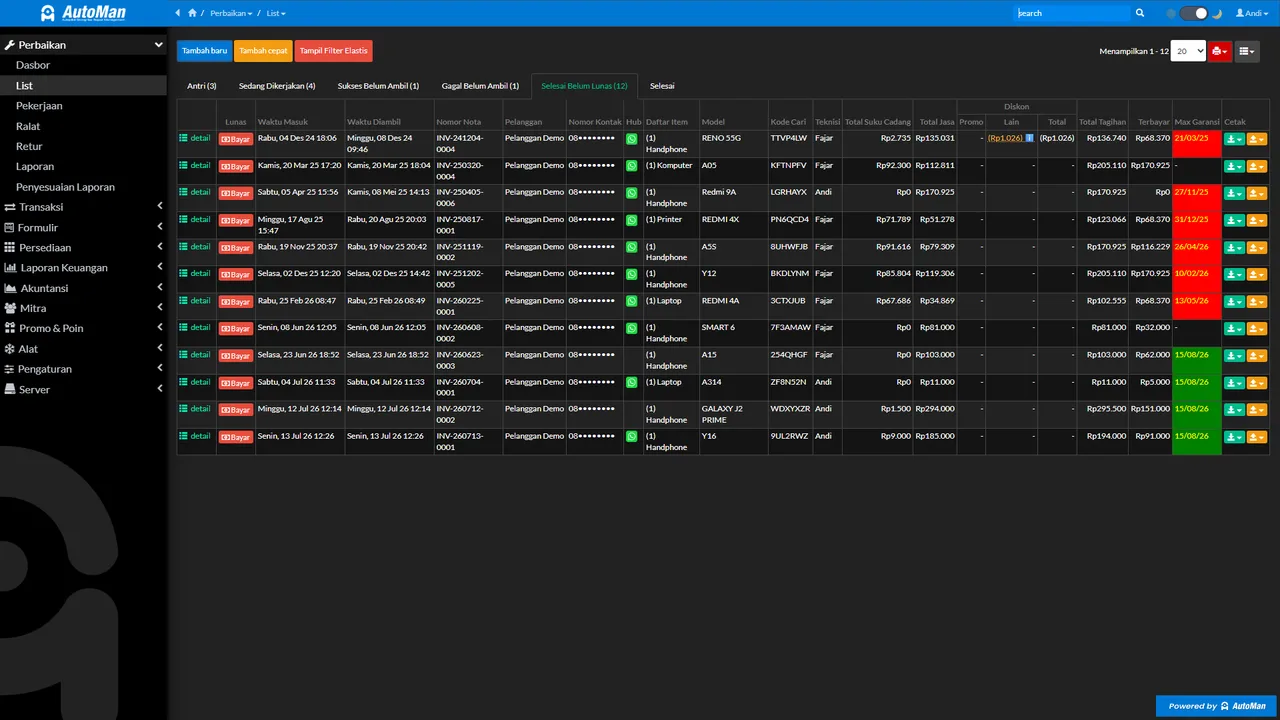1280x720 pixels.
Task: Open Penyesuaian Laporan in the sidebar
Action: [x=83, y=187]
